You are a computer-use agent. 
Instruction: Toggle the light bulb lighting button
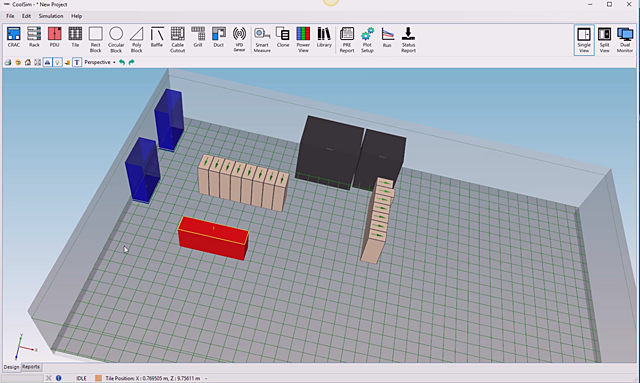57,62
